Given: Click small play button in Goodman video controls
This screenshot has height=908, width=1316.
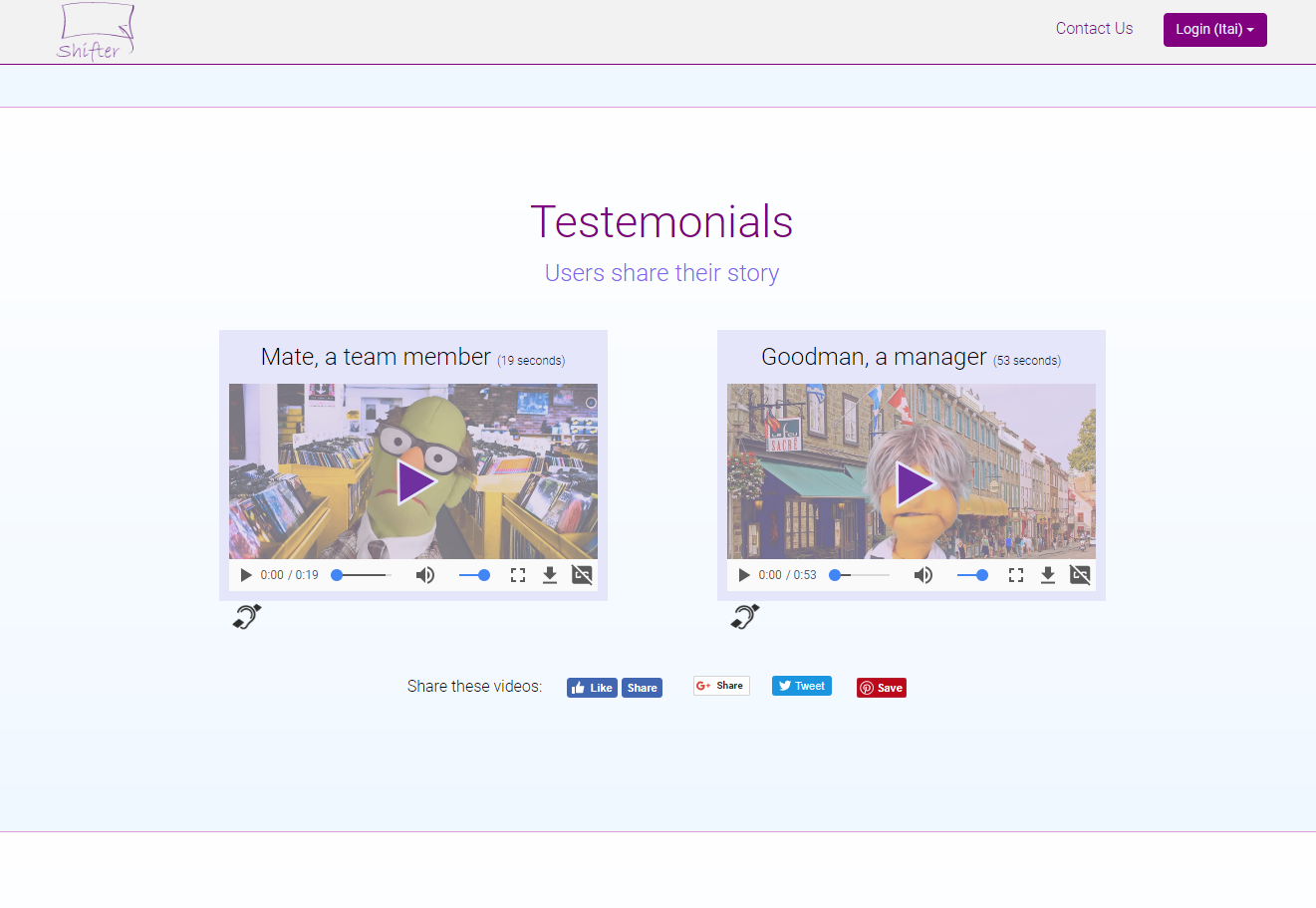Looking at the screenshot, I should 744,575.
